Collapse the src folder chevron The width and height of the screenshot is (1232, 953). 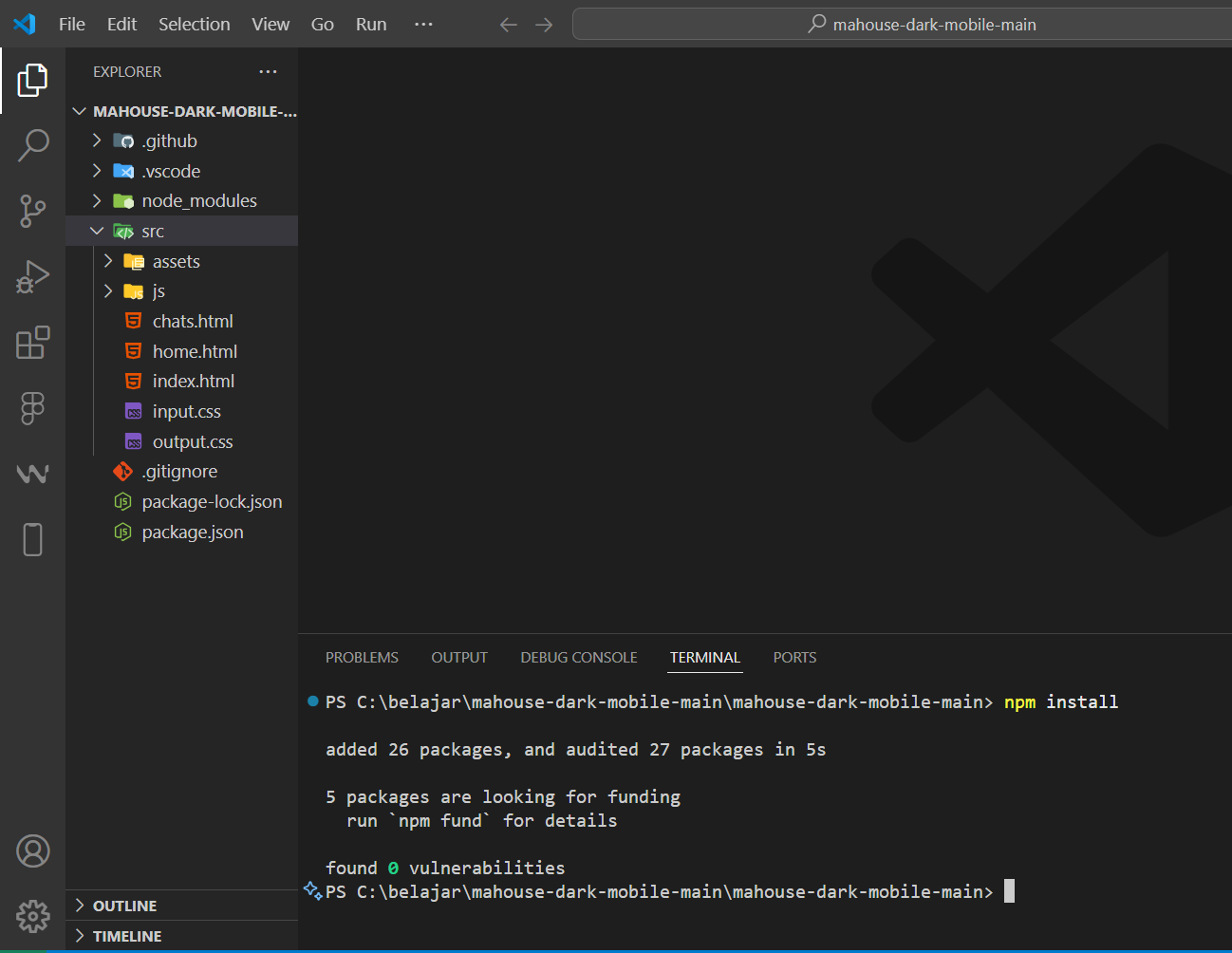[x=97, y=231]
